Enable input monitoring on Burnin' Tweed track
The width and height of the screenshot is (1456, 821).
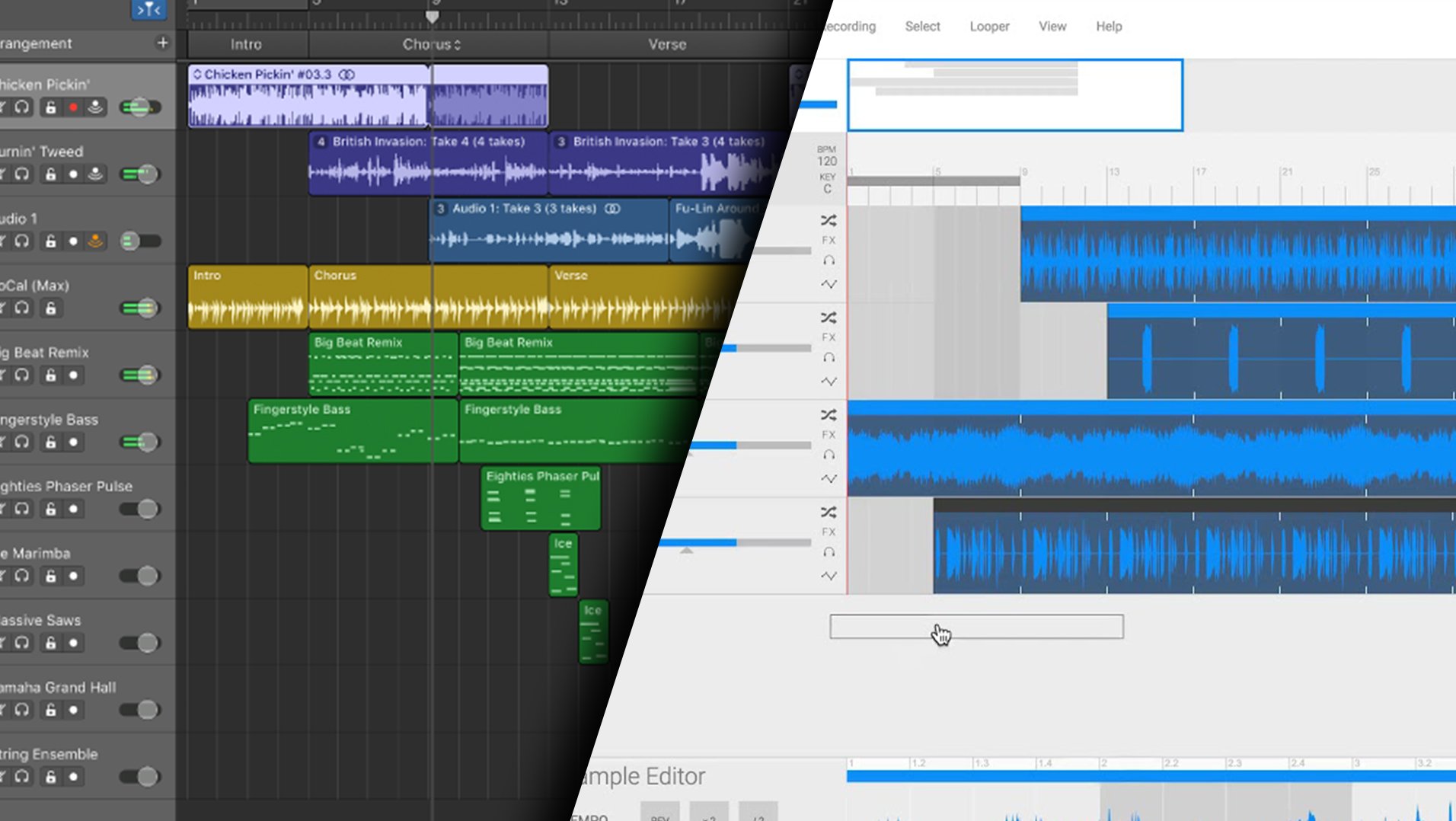click(x=95, y=174)
